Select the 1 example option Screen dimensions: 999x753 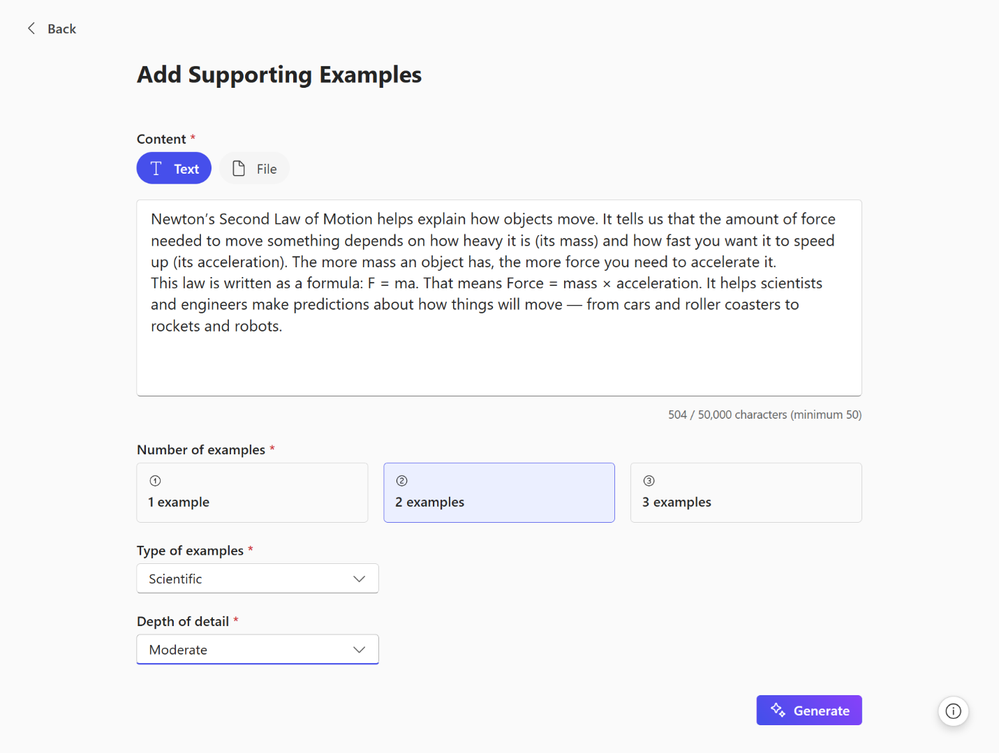click(x=252, y=492)
